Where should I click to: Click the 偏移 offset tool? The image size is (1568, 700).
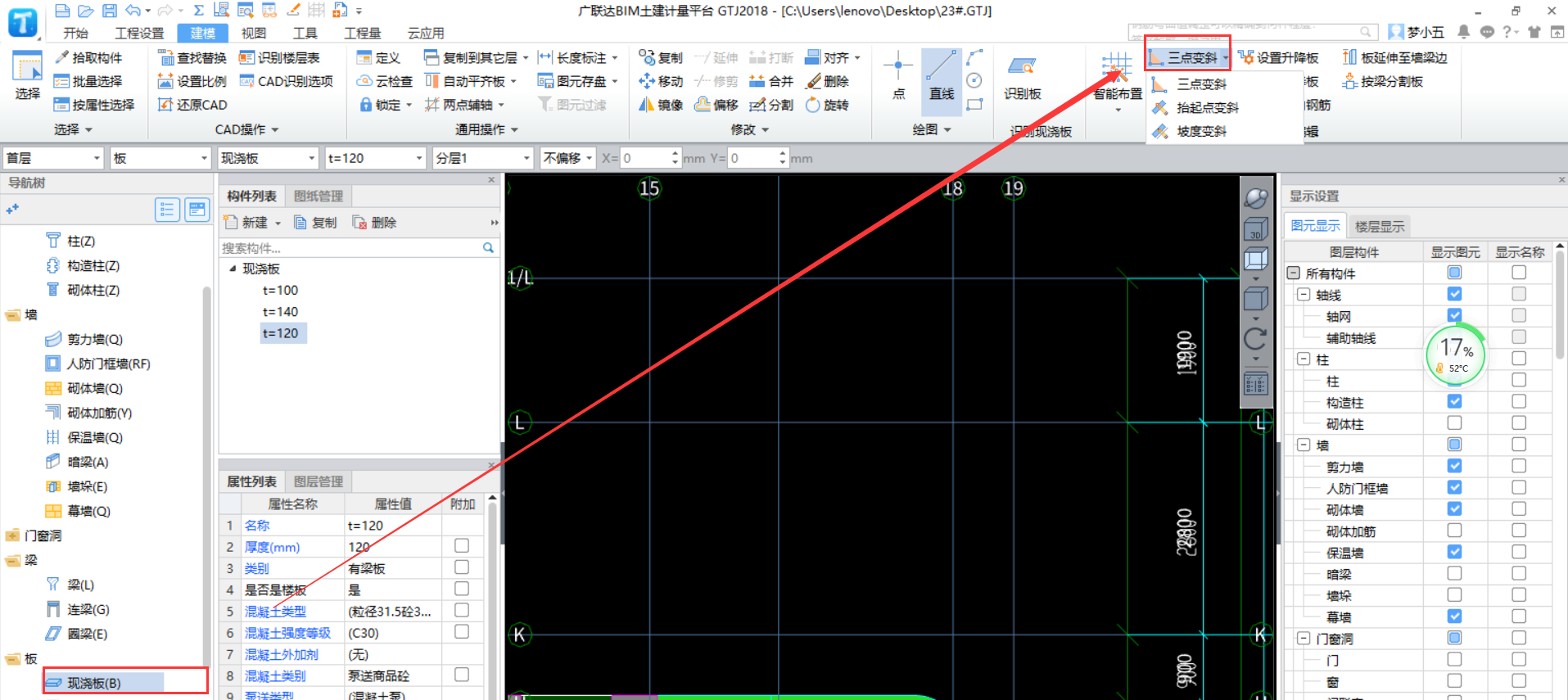716,105
